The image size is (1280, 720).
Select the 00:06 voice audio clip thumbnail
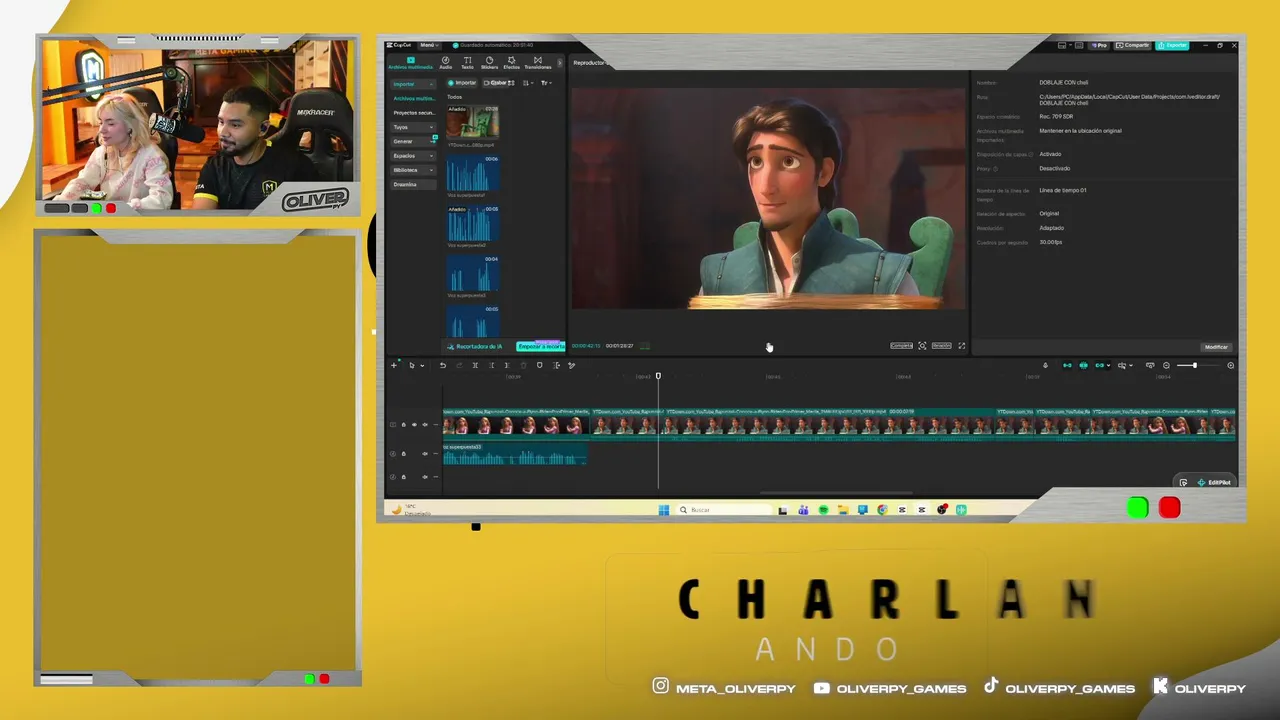point(472,172)
